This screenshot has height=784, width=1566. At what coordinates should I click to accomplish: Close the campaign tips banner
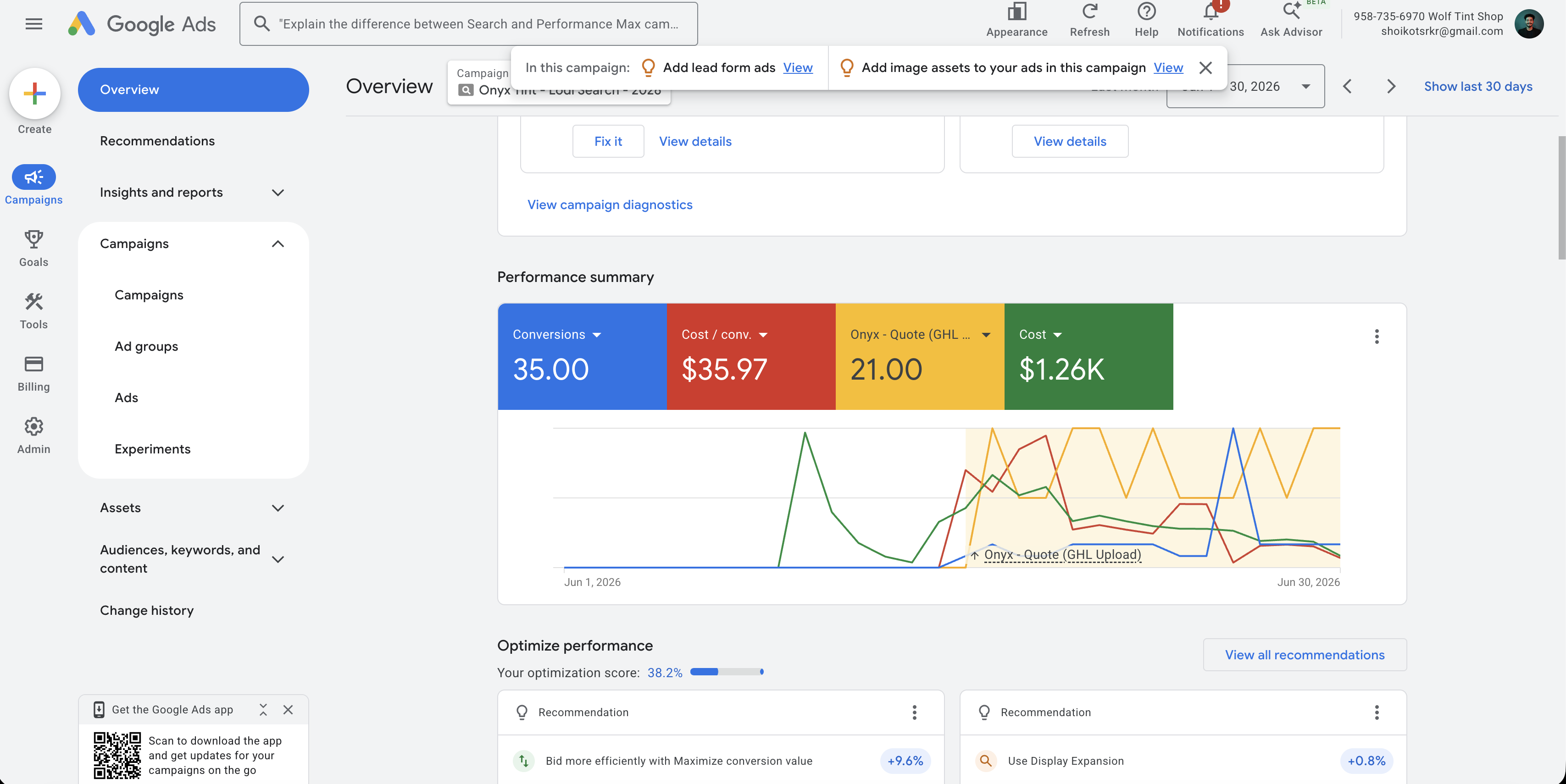coord(1205,67)
